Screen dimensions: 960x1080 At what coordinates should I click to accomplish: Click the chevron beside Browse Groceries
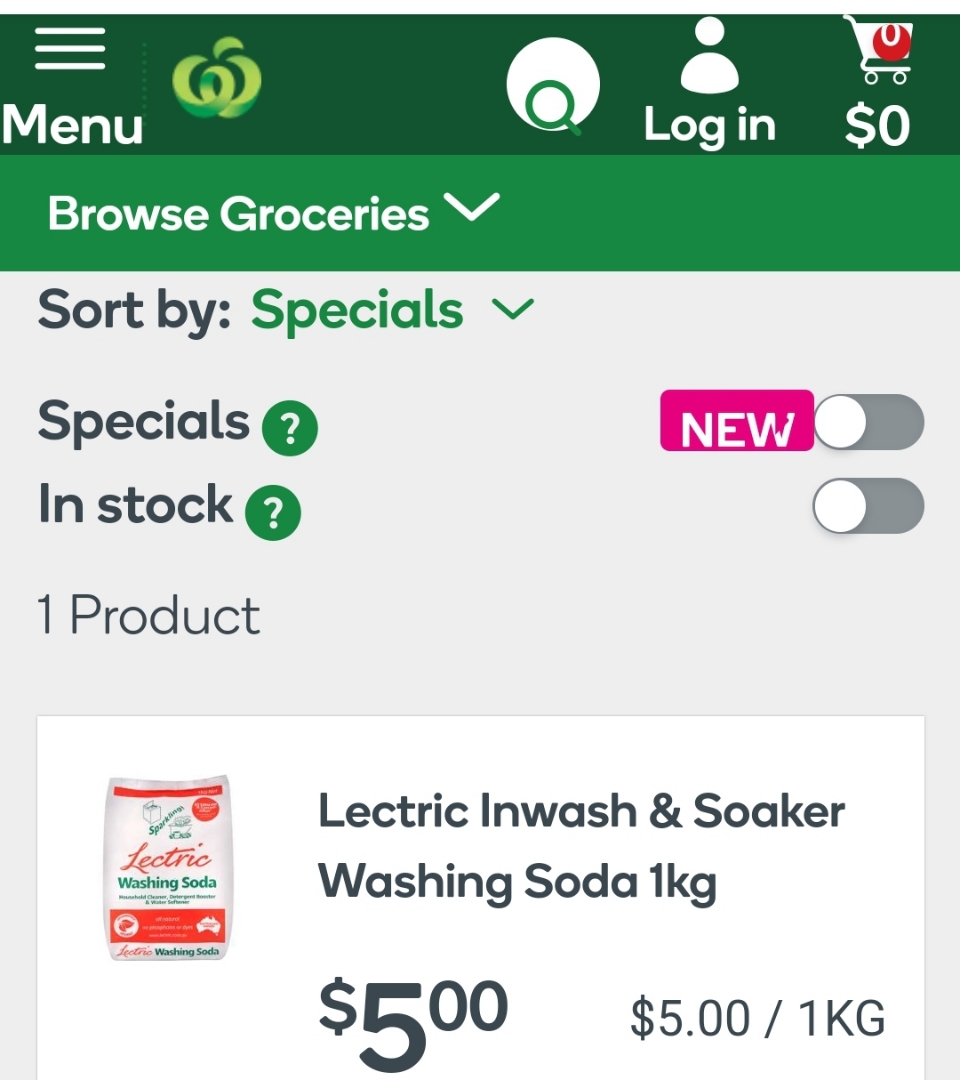click(x=472, y=207)
